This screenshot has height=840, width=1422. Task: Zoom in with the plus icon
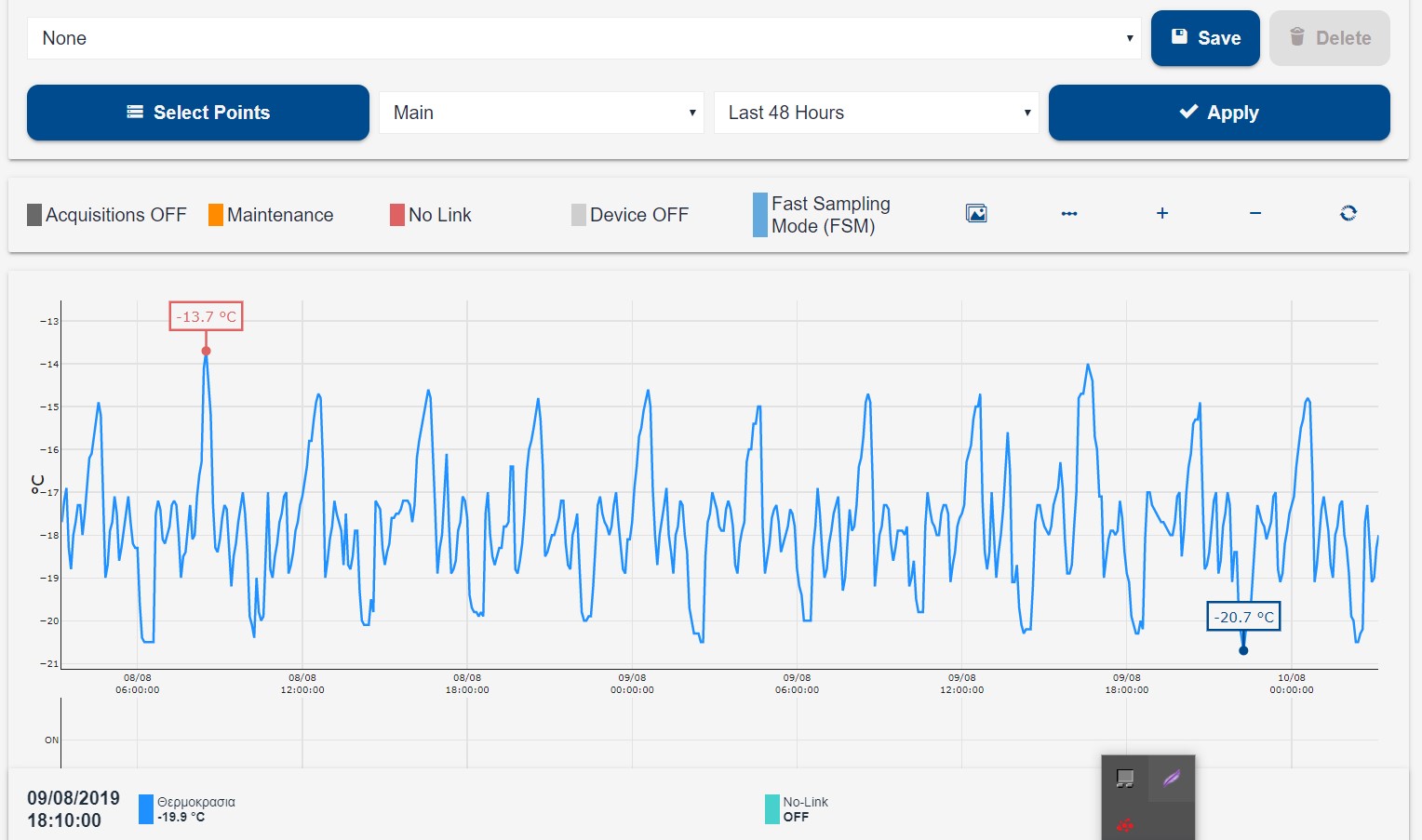pos(1162,214)
